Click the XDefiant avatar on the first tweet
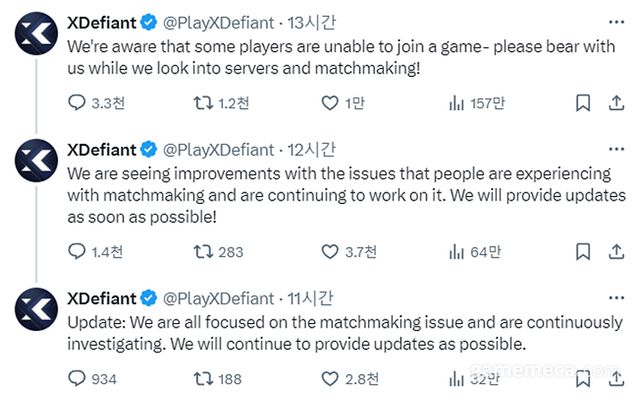This screenshot has width=640, height=400. click(x=34, y=35)
